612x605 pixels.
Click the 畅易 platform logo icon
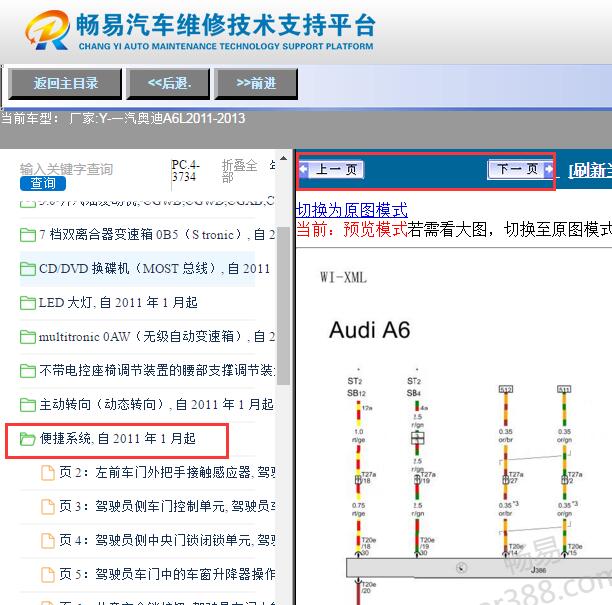pyautogui.click(x=48, y=30)
